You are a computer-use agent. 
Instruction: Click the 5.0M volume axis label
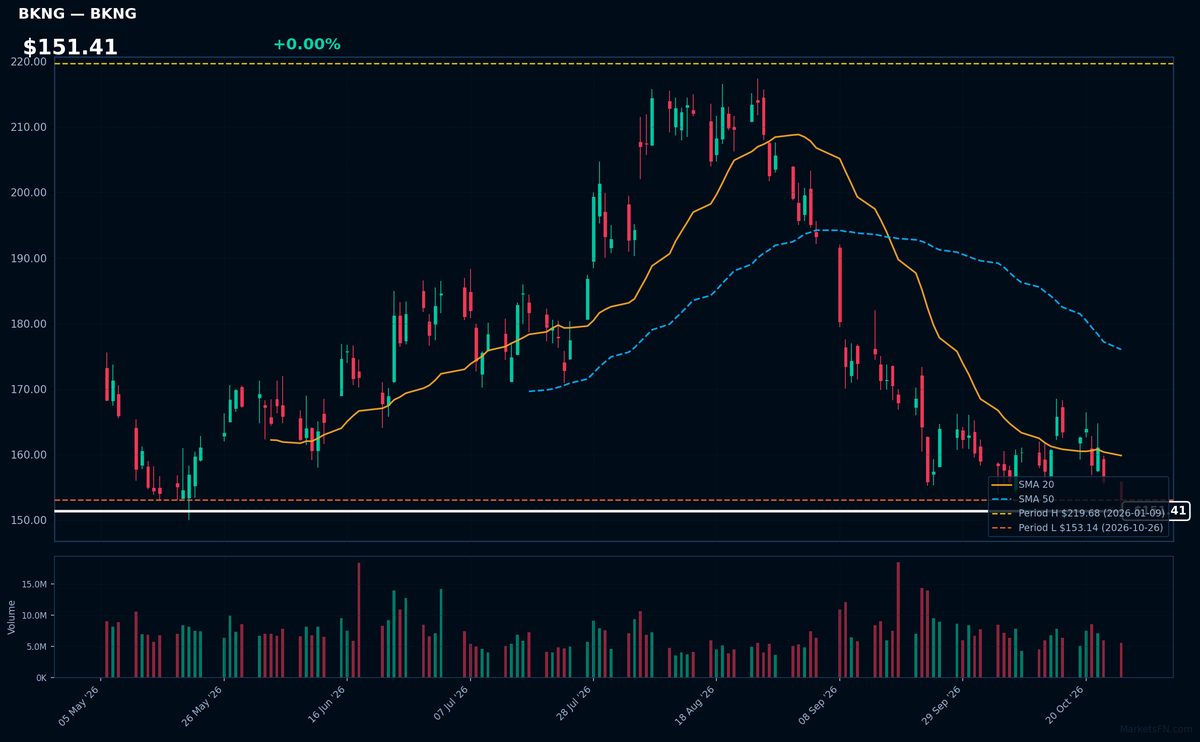pyautogui.click(x=36, y=647)
